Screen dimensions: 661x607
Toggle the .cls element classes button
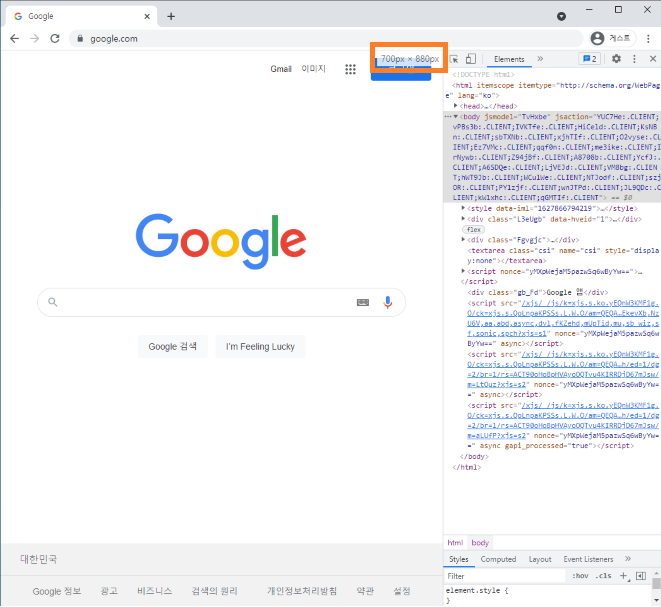603,576
